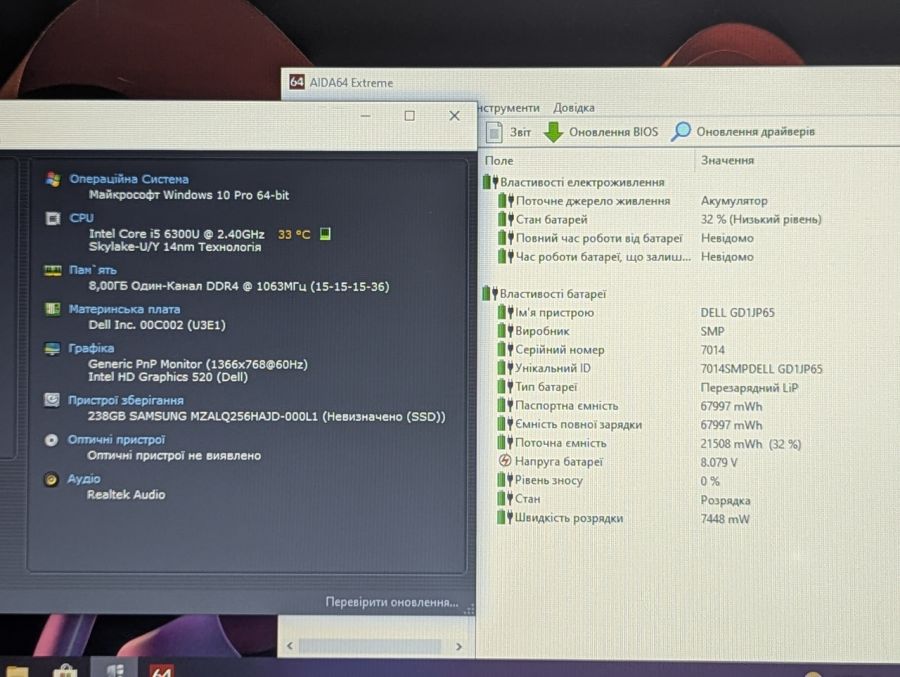Click the speaker icon beside Аудіо

[x=51, y=479]
